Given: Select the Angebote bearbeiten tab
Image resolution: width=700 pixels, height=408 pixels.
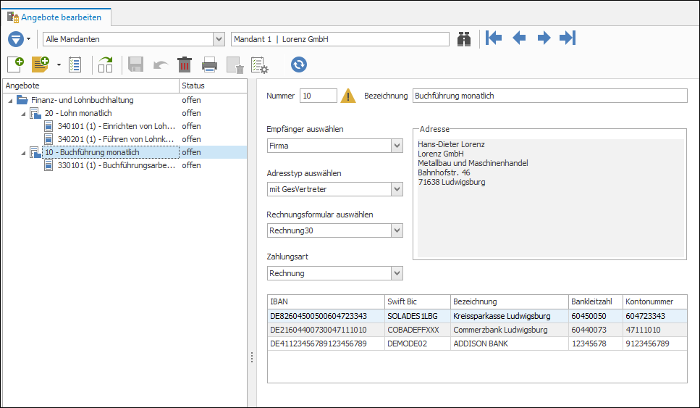Looking at the screenshot, I should click(56, 17).
